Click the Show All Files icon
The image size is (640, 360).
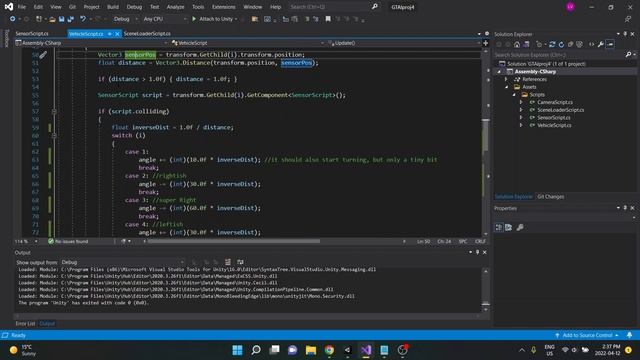579,44
